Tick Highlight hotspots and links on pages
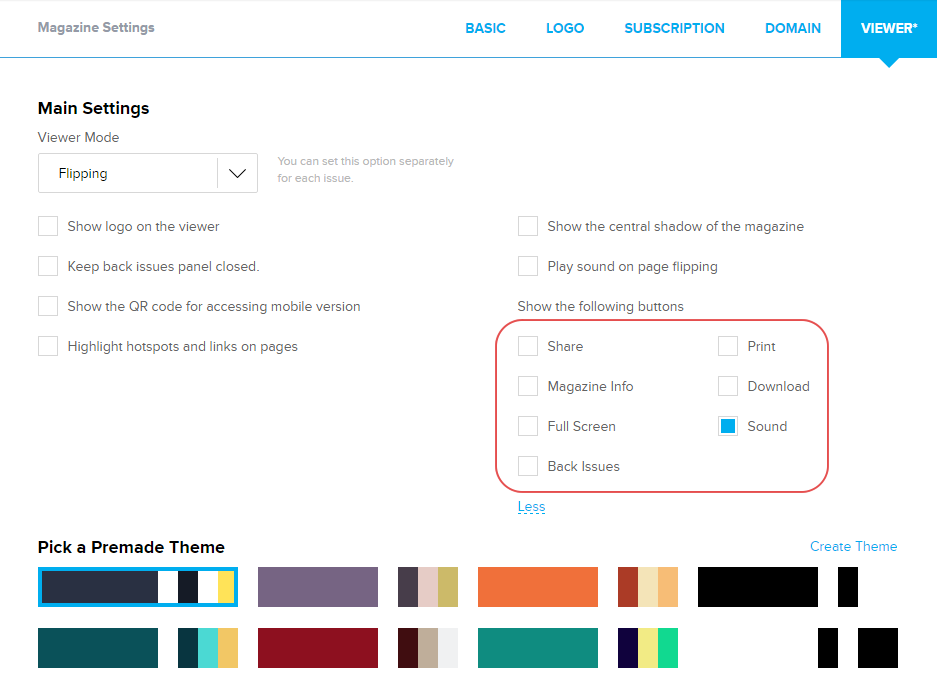The height and width of the screenshot is (678, 937). pos(48,346)
